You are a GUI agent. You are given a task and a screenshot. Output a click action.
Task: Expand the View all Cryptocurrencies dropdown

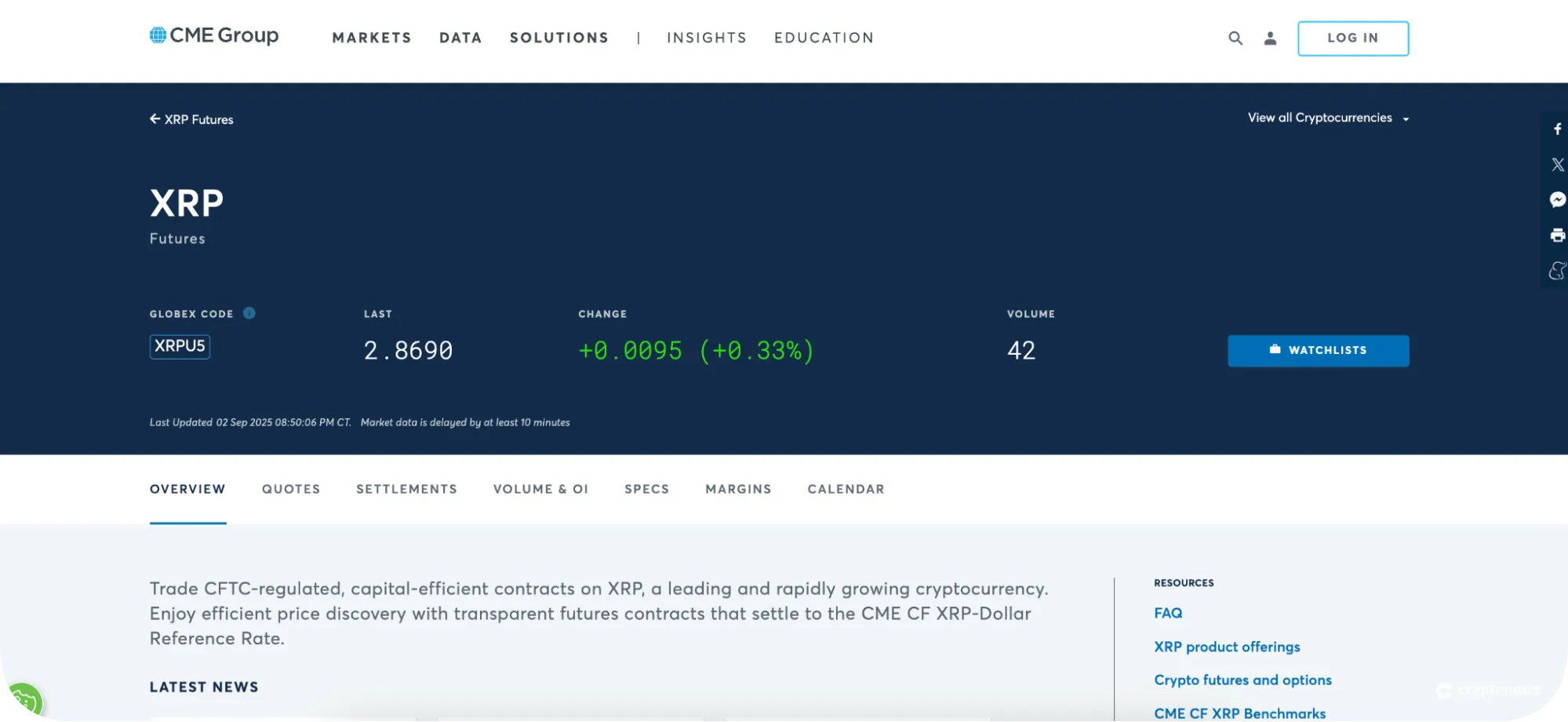point(1327,118)
